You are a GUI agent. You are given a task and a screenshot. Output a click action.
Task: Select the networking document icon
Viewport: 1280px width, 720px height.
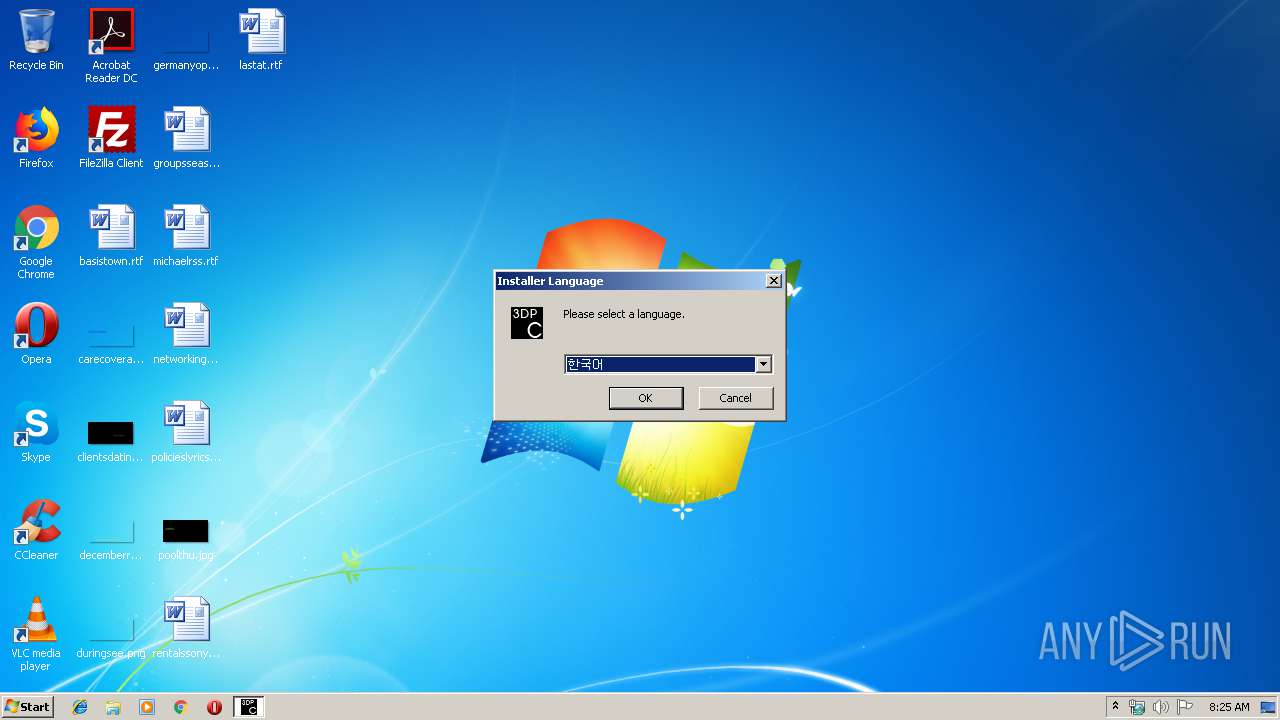click(186, 334)
